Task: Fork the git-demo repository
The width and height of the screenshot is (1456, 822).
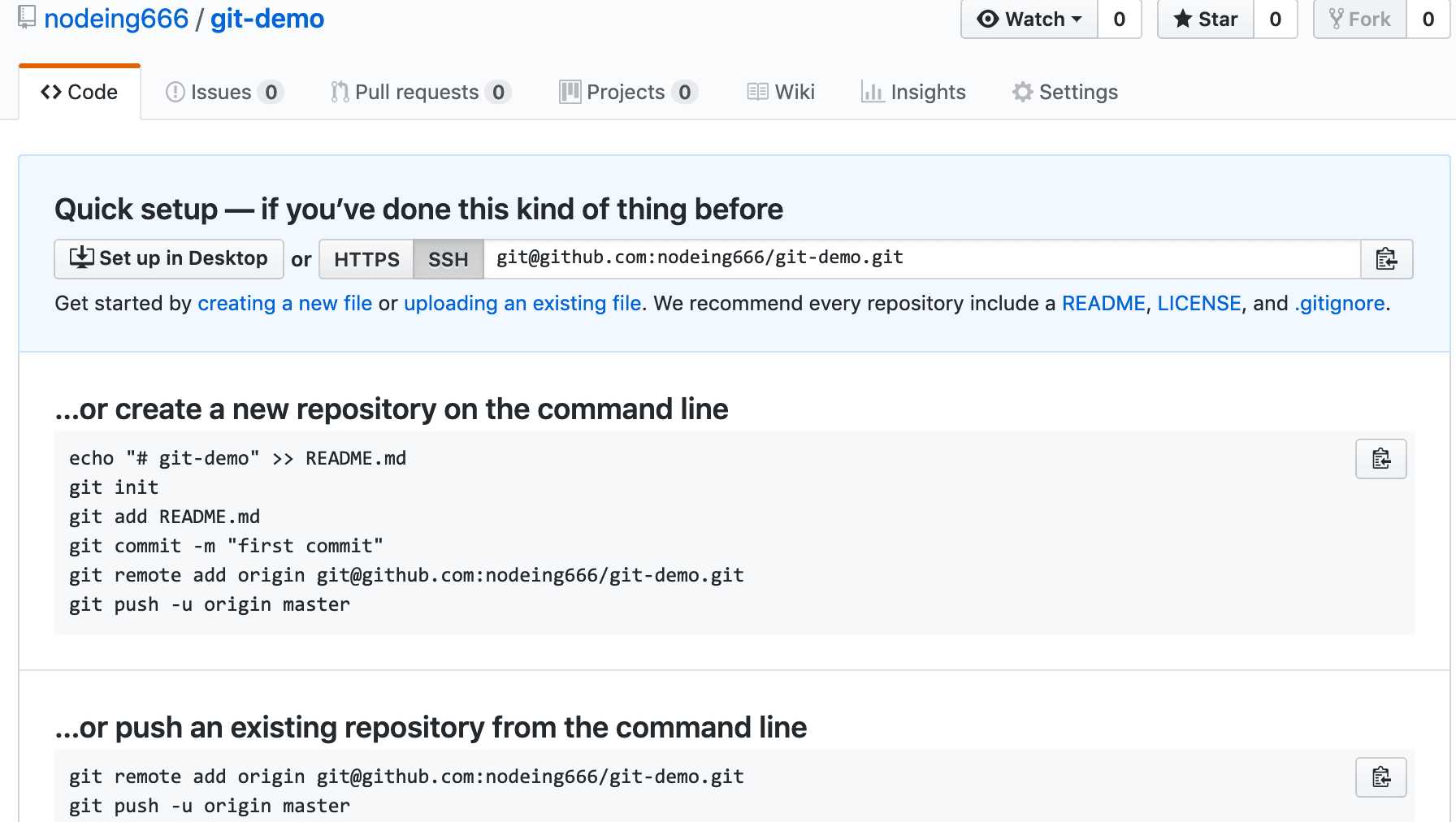Action: click(1359, 19)
